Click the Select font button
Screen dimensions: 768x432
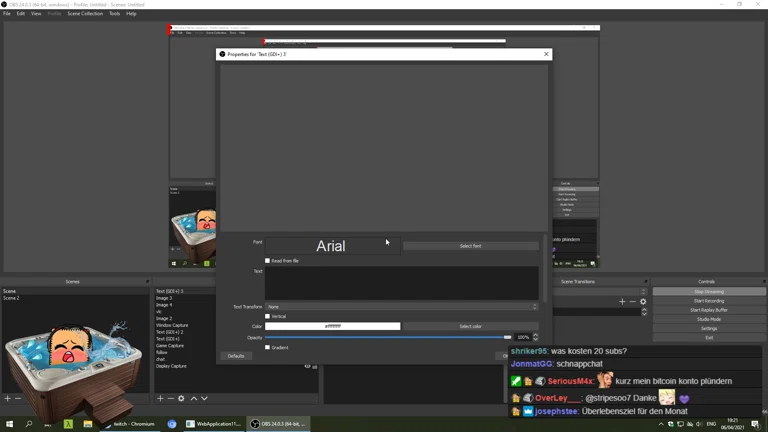coord(470,246)
